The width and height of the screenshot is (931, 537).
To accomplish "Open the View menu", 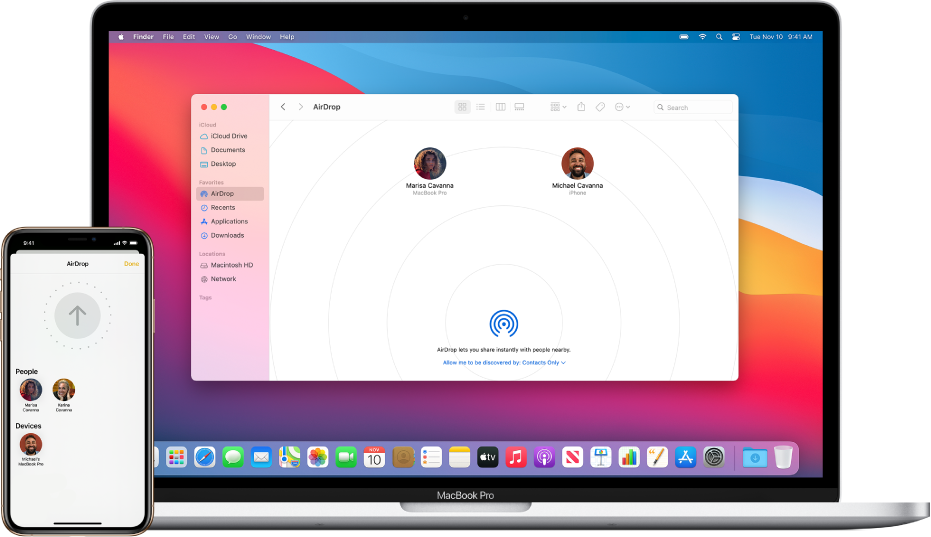I will pos(211,37).
